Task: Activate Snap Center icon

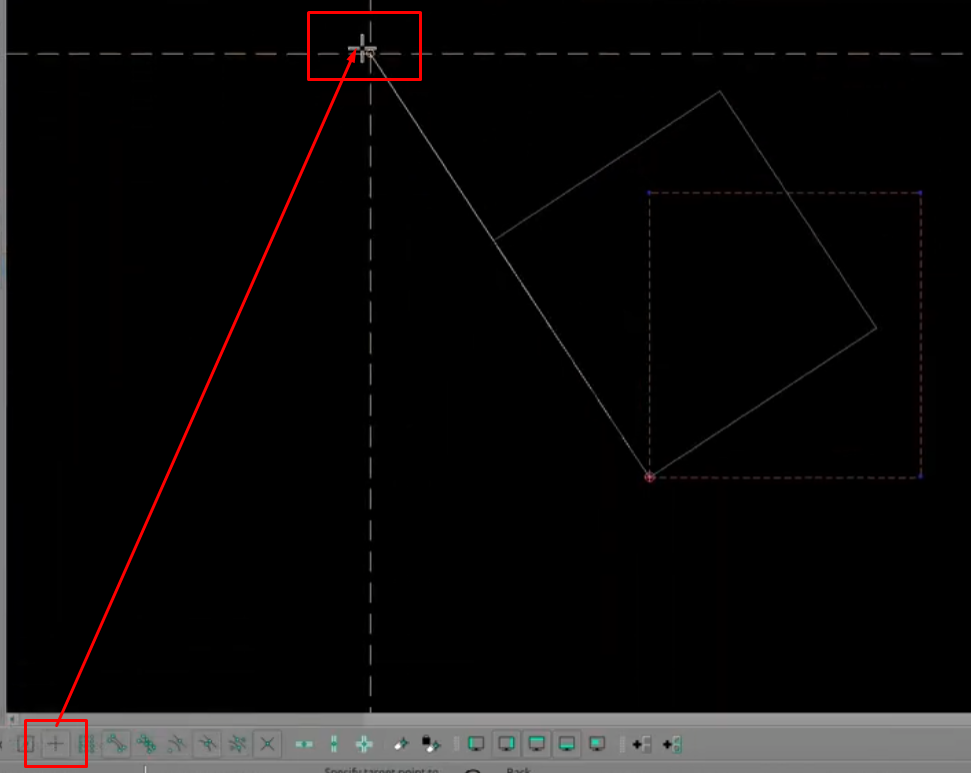Action: click(177, 744)
